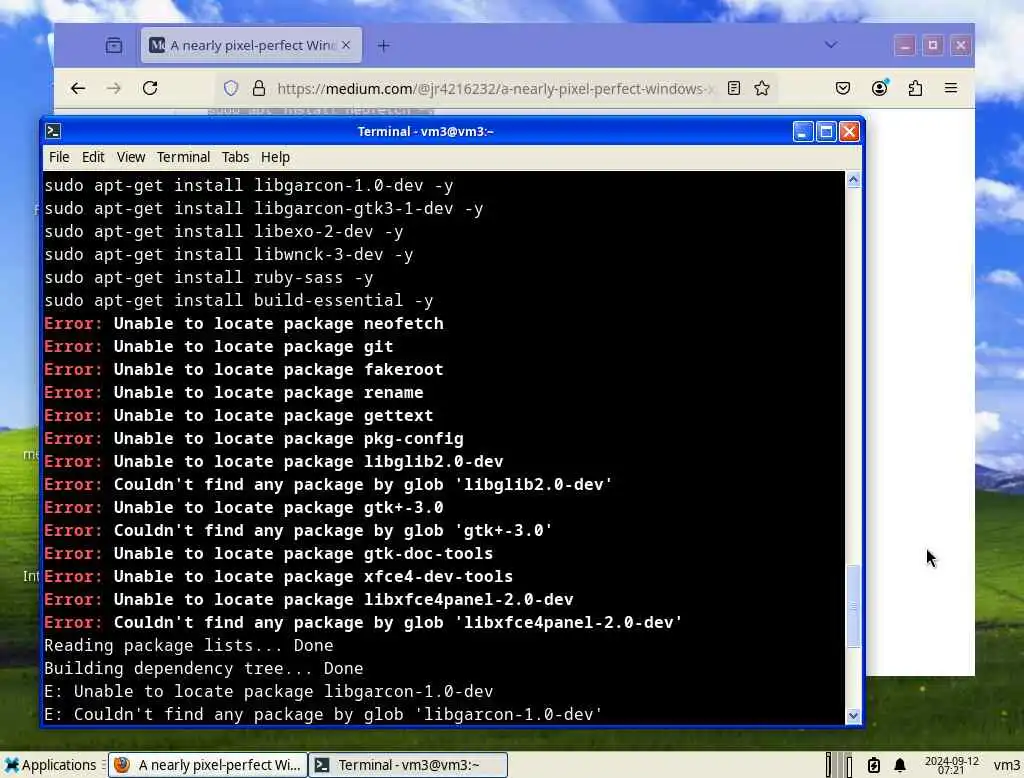Click the terminal scrollbar up arrow
The width and height of the screenshot is (1024, 778).
pyautogui.click(x=854, y=180)
